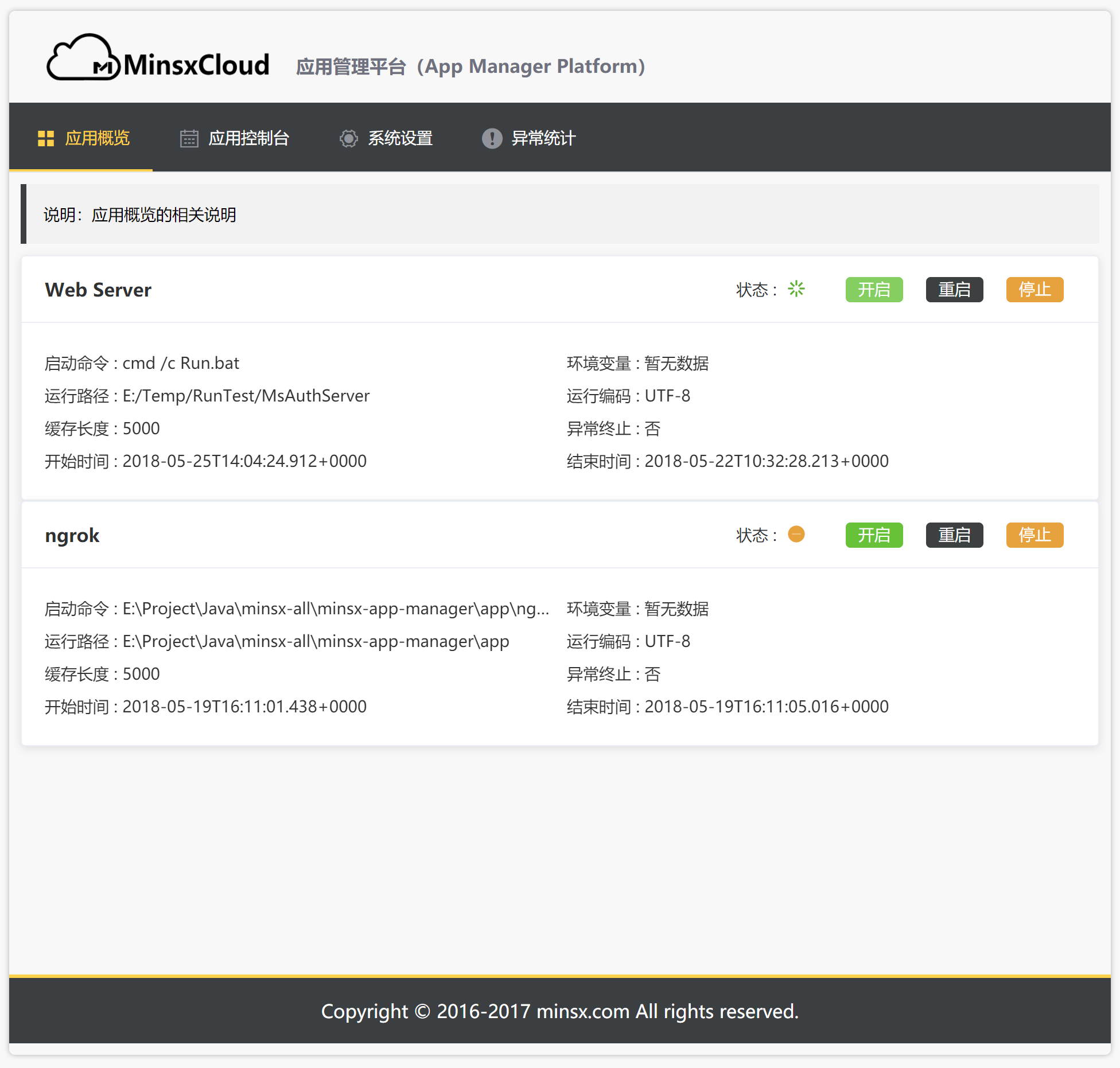1120x1068 pixels.
Task: Go to 系统设置 tab
Action: [400, 138]
